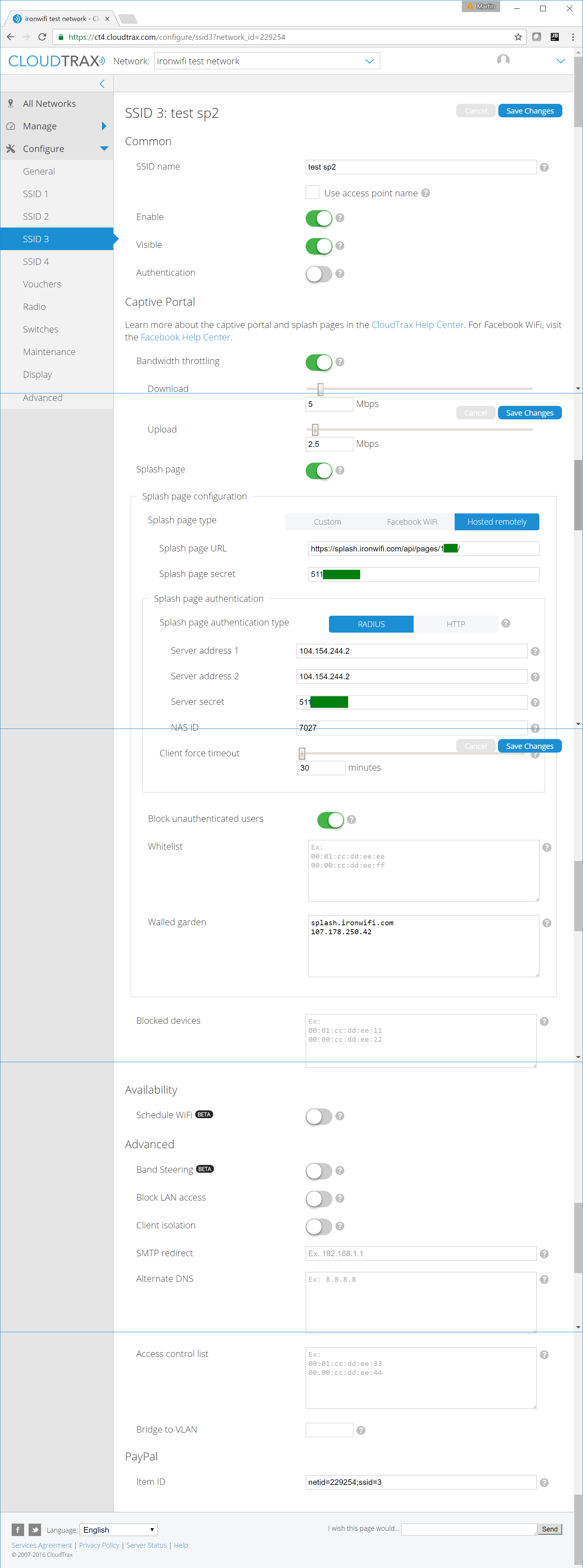583x1568 pixels.
Task: Click the top Save Changes button
Action: pyautogui.click(x=530, y=111)
